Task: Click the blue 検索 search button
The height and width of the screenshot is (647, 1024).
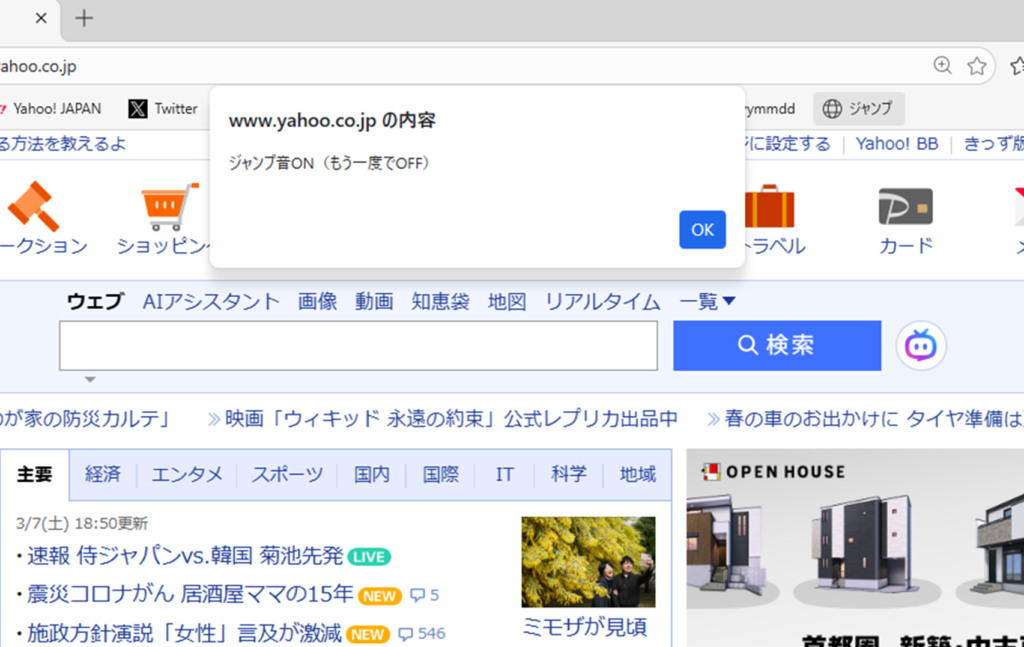Action: coord(776,346)
